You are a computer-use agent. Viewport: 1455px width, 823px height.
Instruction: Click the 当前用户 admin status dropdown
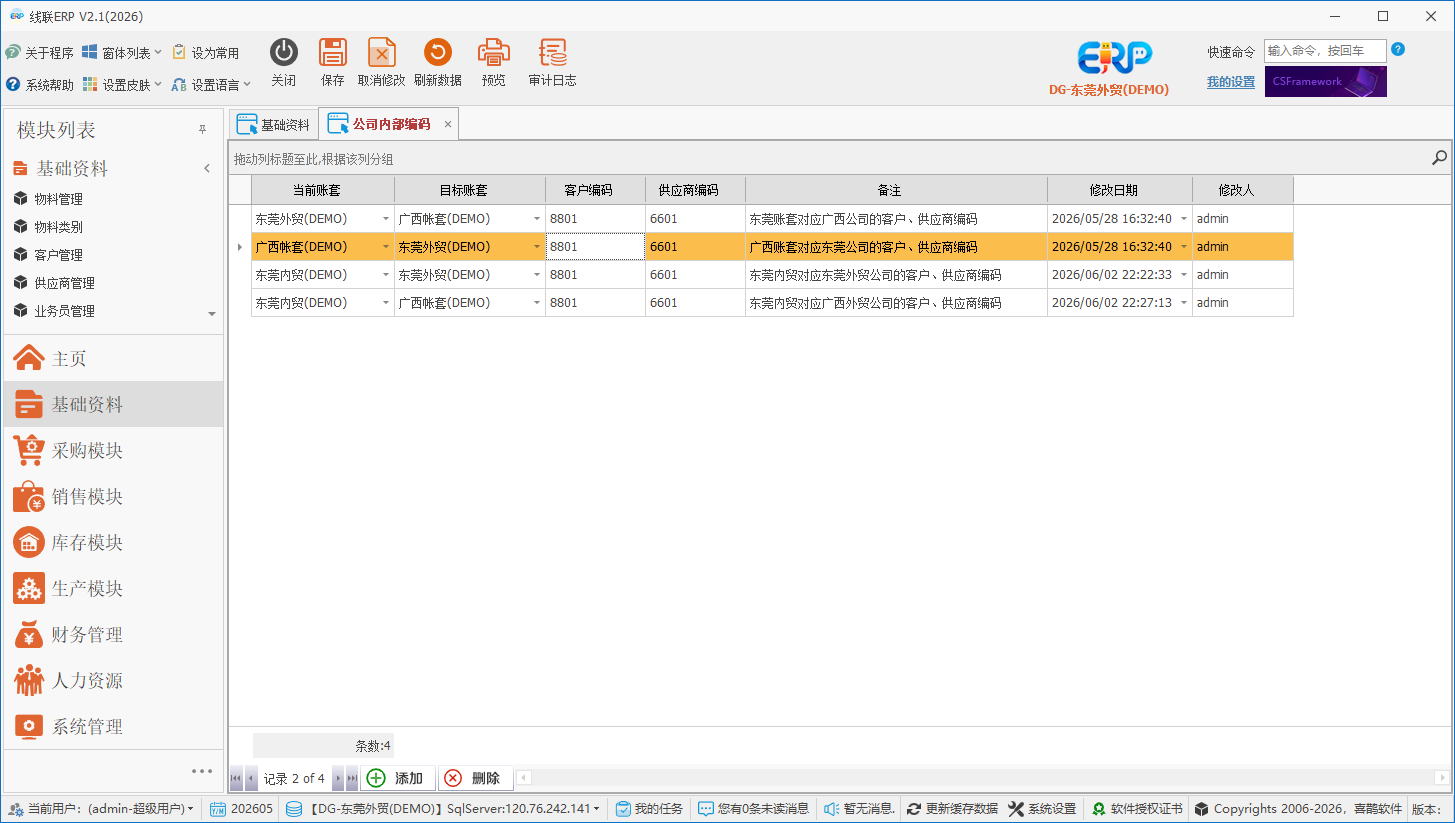click(101, 809)
